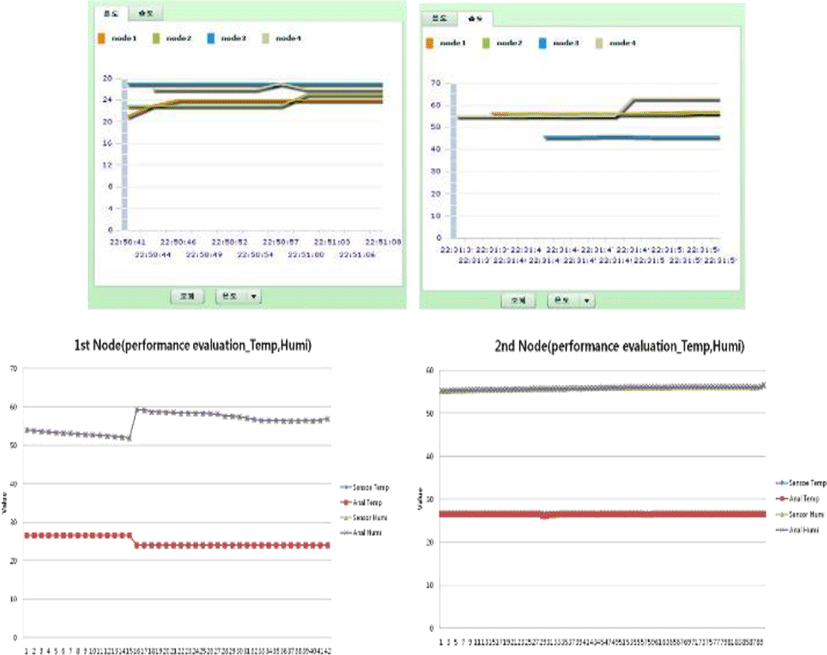Switch to second tab in left chart panel
The width and height of the screenshot is (827, 655).
pyautogui.click(x=147, y=15)
